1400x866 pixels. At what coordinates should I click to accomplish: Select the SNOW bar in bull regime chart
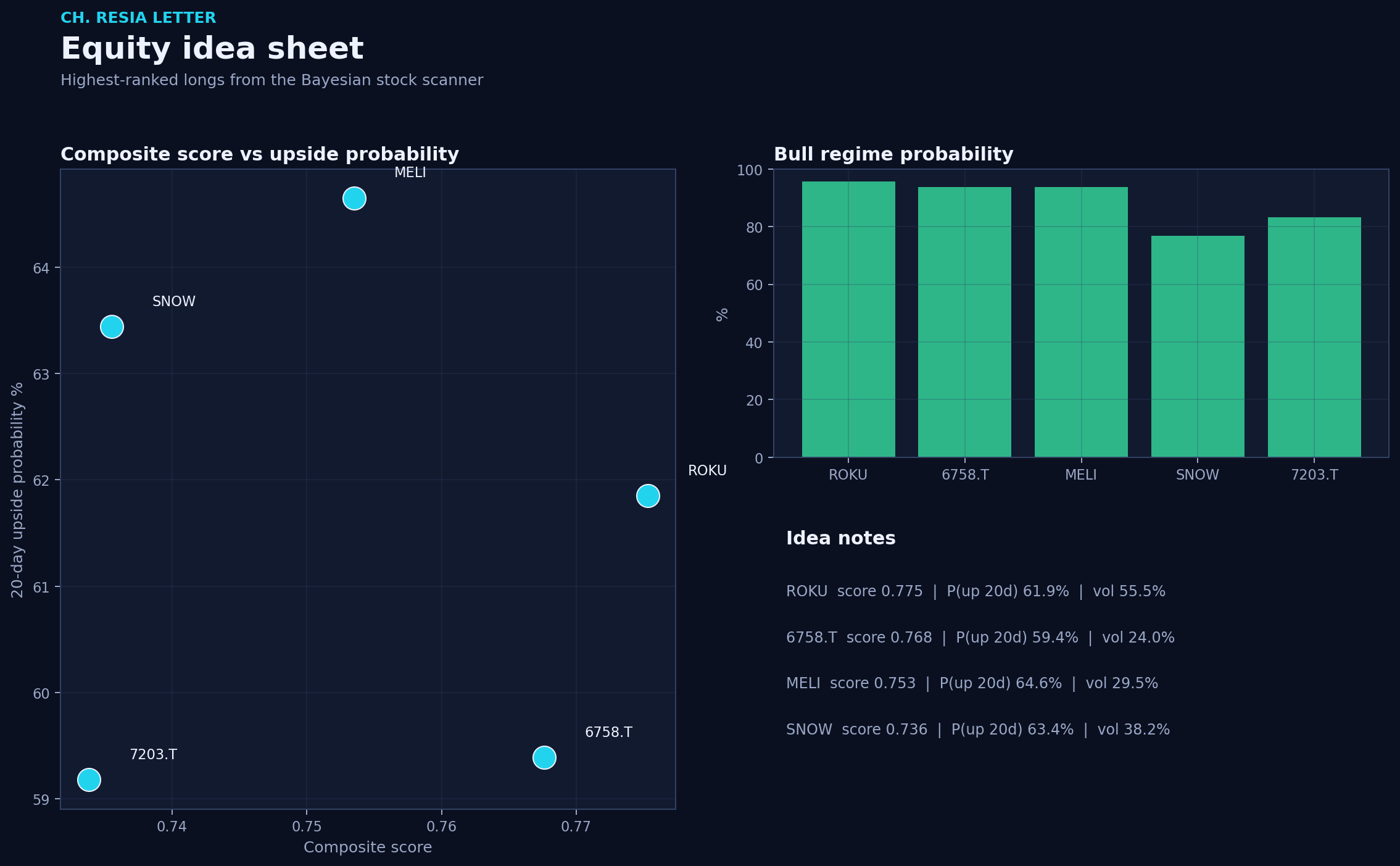[x=1198, y=346]
